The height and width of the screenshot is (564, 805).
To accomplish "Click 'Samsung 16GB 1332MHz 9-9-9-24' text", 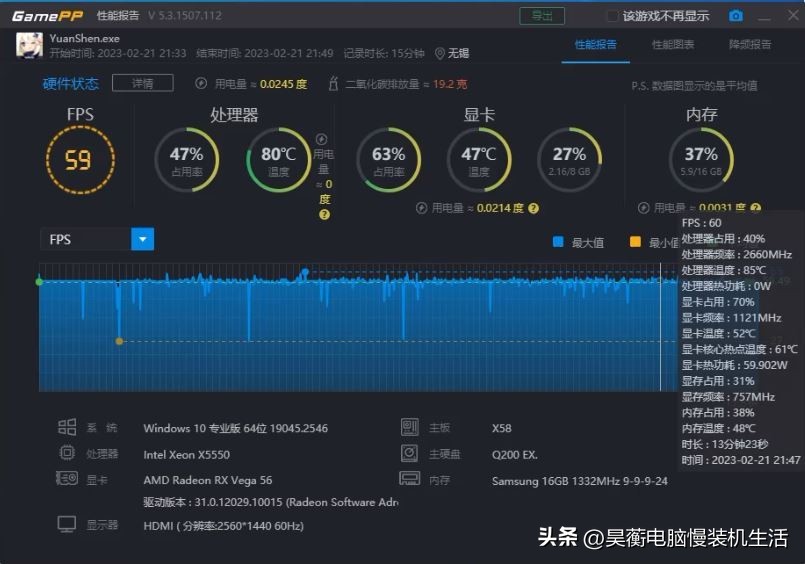I will click(x=580, y=481).
